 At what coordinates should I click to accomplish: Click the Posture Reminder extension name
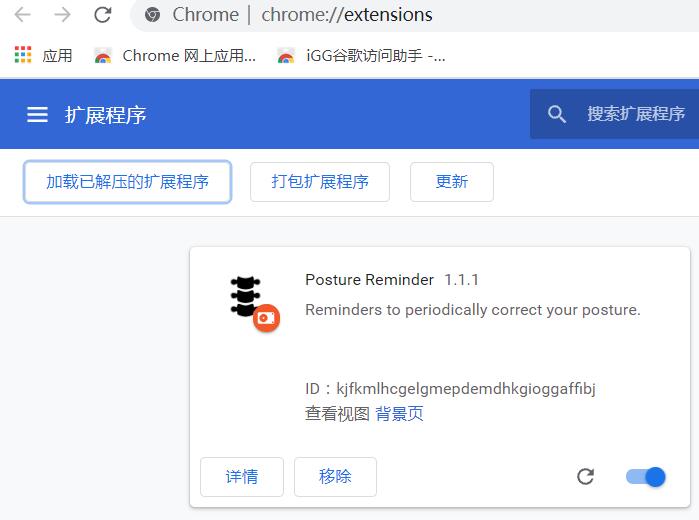(x=369, y=280)
